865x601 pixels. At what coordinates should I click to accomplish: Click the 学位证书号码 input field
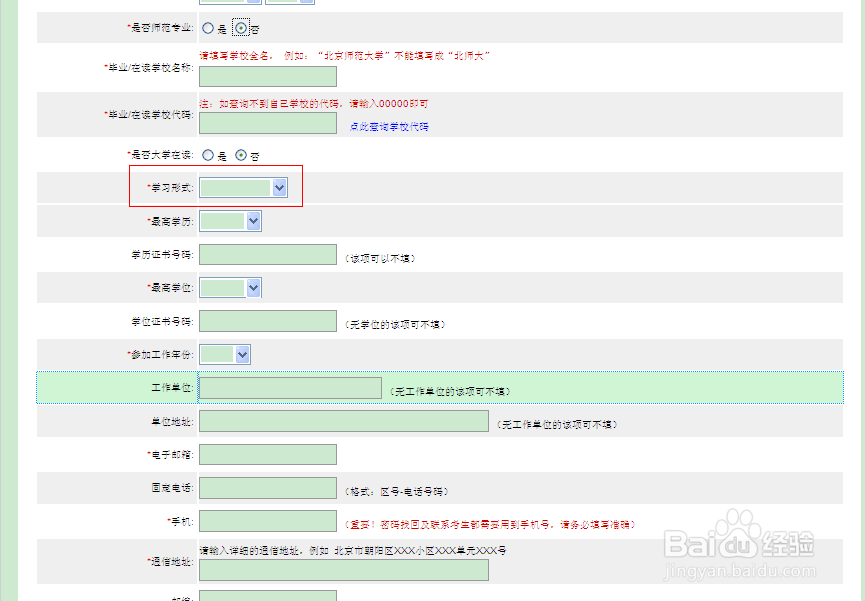pos(267,320)
